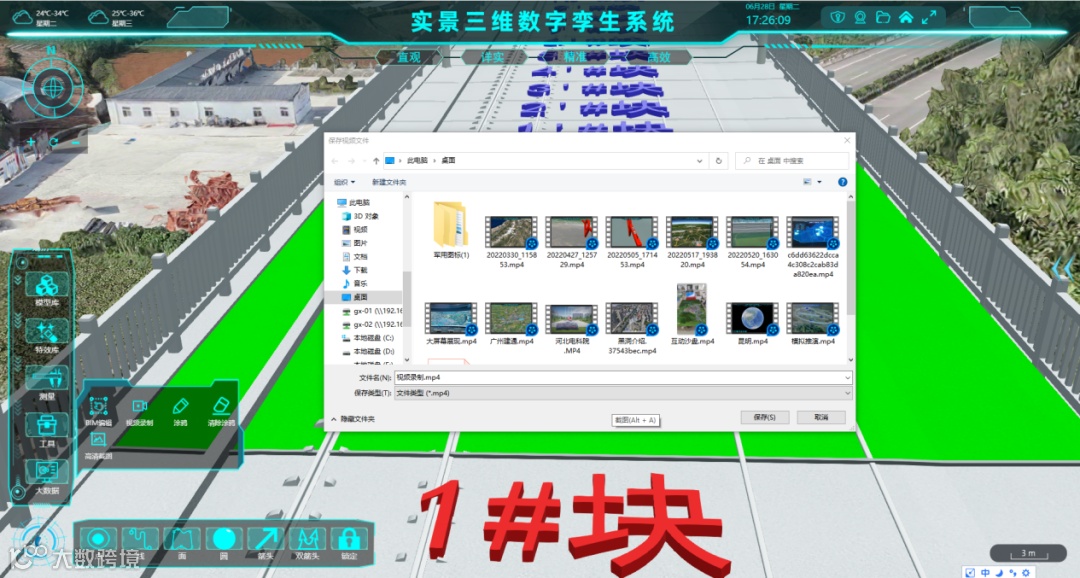Open the 保存类型 file type dropdown
The height and width of the screenshot is (578, 1080).
point(623,393)
